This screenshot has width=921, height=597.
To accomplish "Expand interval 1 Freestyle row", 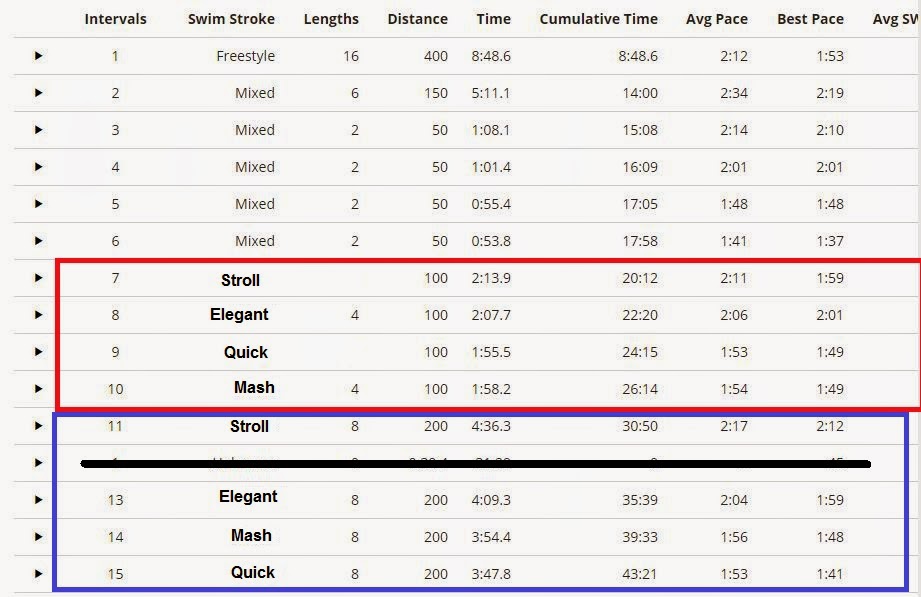I will click(38, 56).
